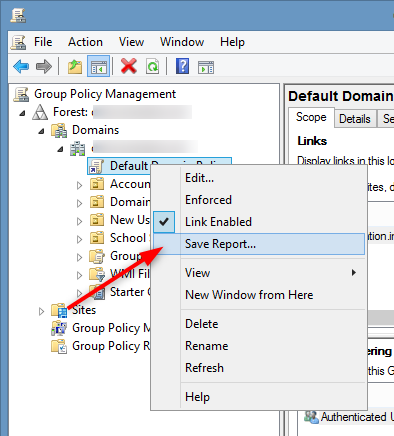Click the MMC console icon beside File menu

pyautogui.click(x=18, y=42)
